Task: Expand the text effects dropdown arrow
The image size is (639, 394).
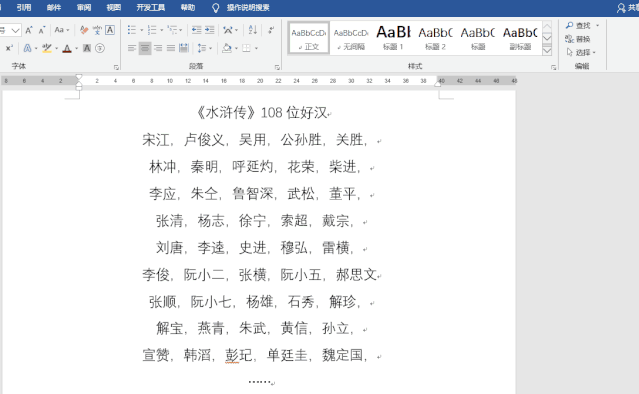Action: click(36, 49)
